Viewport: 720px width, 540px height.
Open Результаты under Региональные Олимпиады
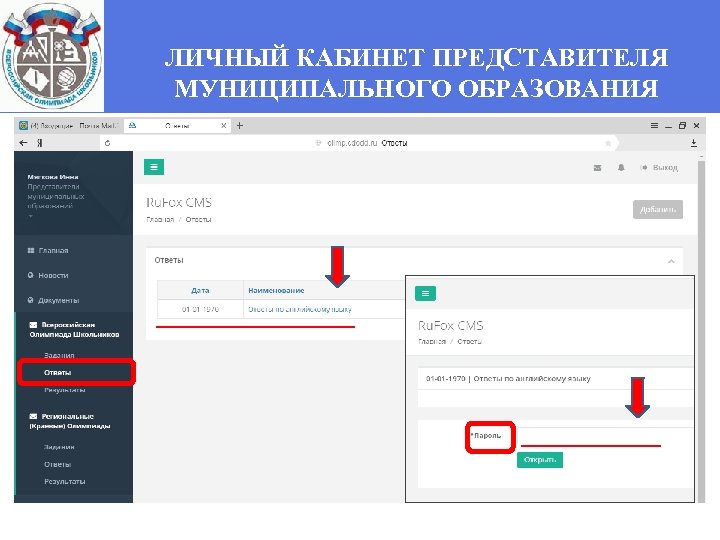65,481
